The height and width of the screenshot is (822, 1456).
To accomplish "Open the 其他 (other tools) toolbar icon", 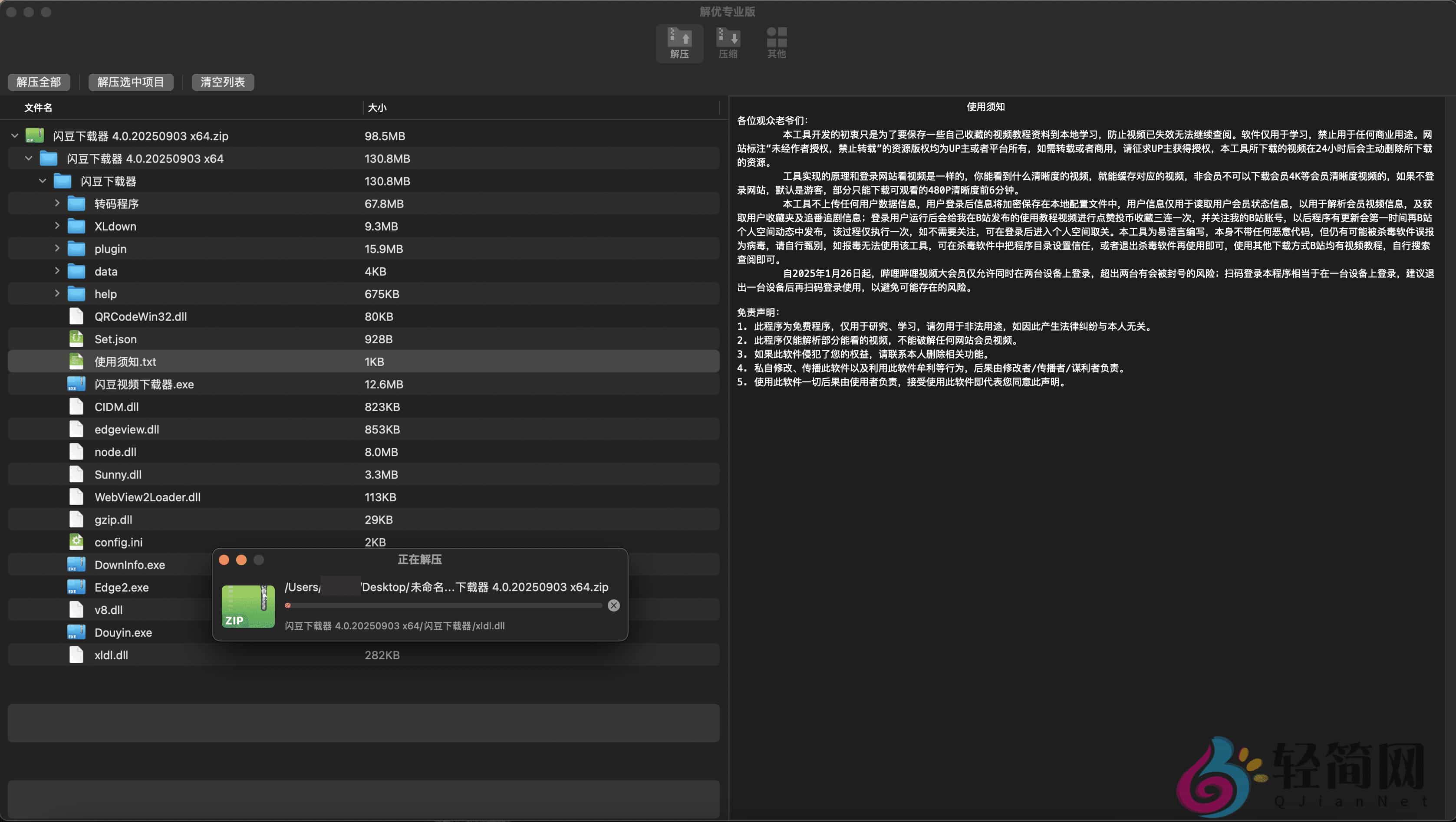I will click(776, 43).
